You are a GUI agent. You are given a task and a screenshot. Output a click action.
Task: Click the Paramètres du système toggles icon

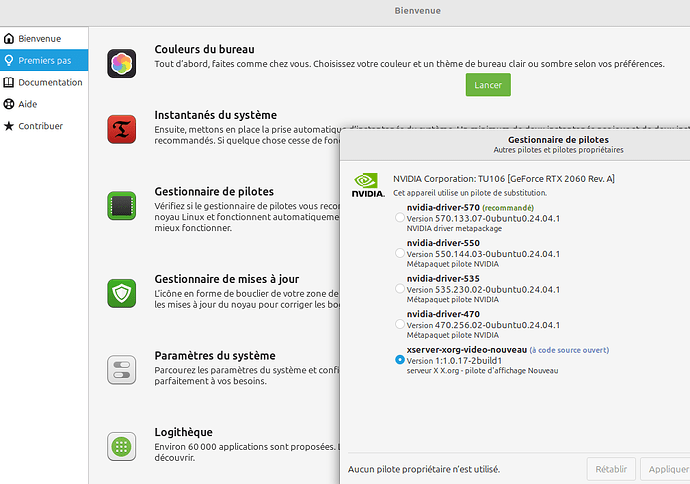(121, 370)
